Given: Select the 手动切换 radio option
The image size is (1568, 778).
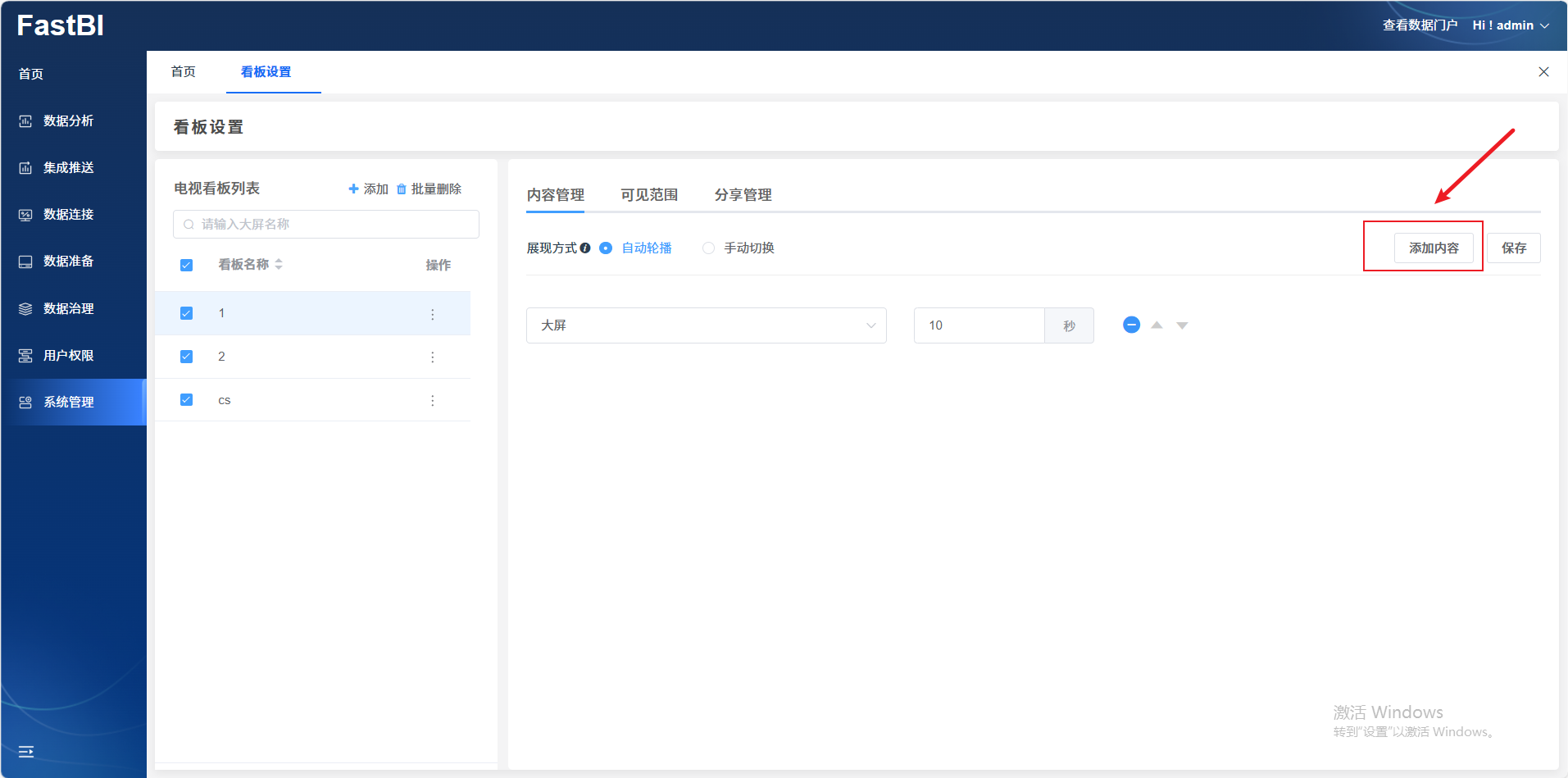Looking at the screenshot, I should [x=709, y=248].
